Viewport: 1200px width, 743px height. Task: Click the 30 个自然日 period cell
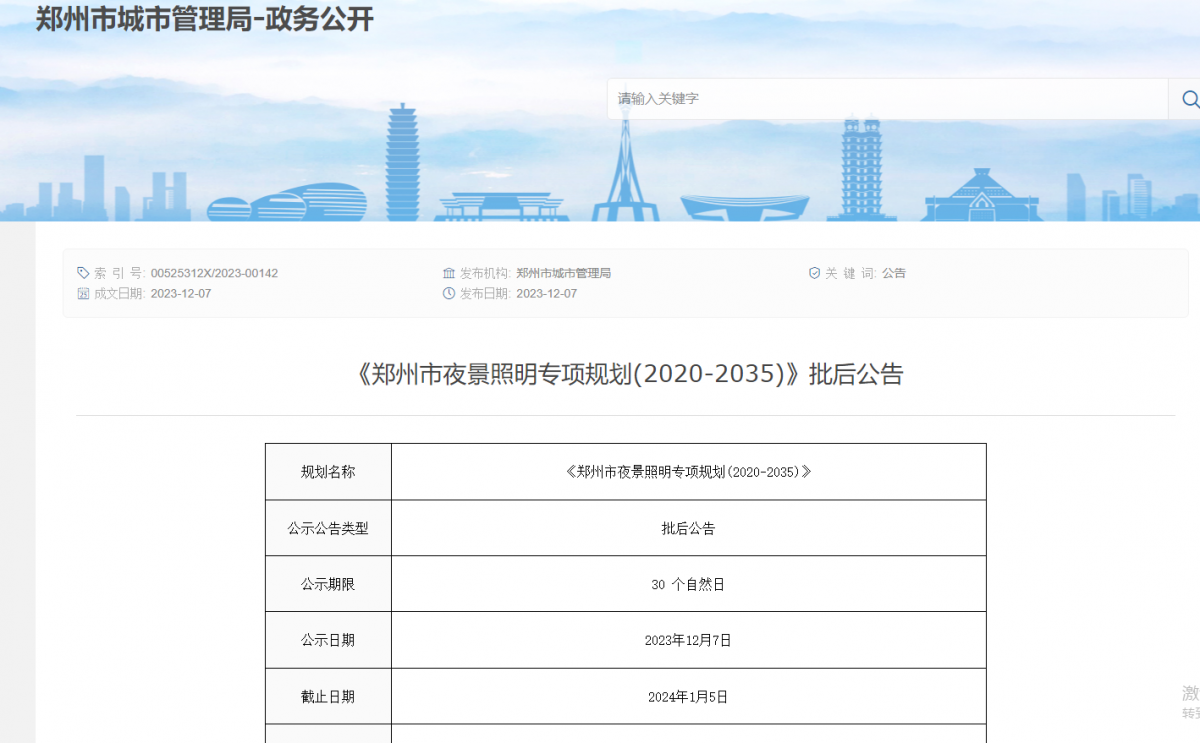click(688, 584)
